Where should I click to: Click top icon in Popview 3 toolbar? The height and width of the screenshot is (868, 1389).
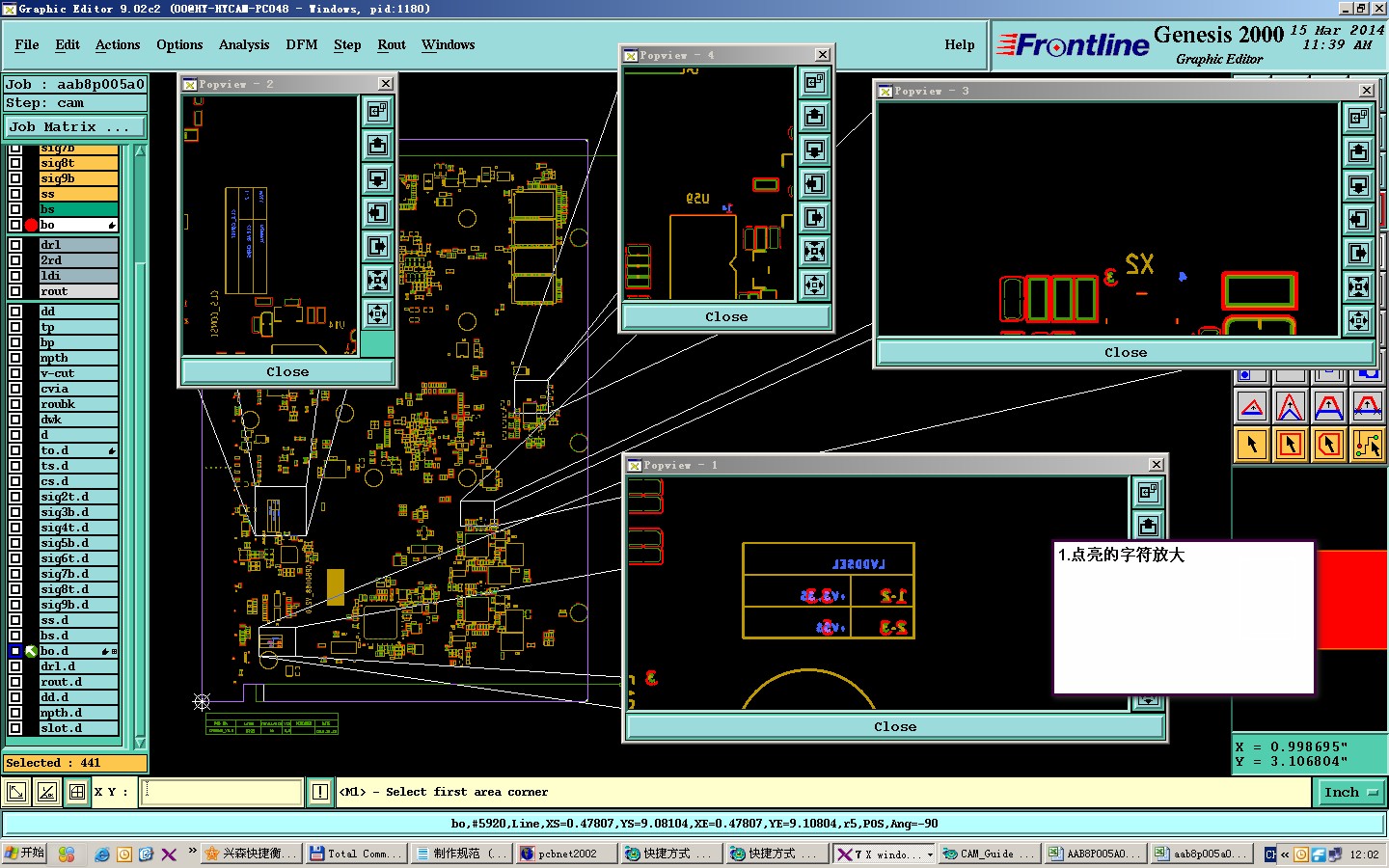1359,119
